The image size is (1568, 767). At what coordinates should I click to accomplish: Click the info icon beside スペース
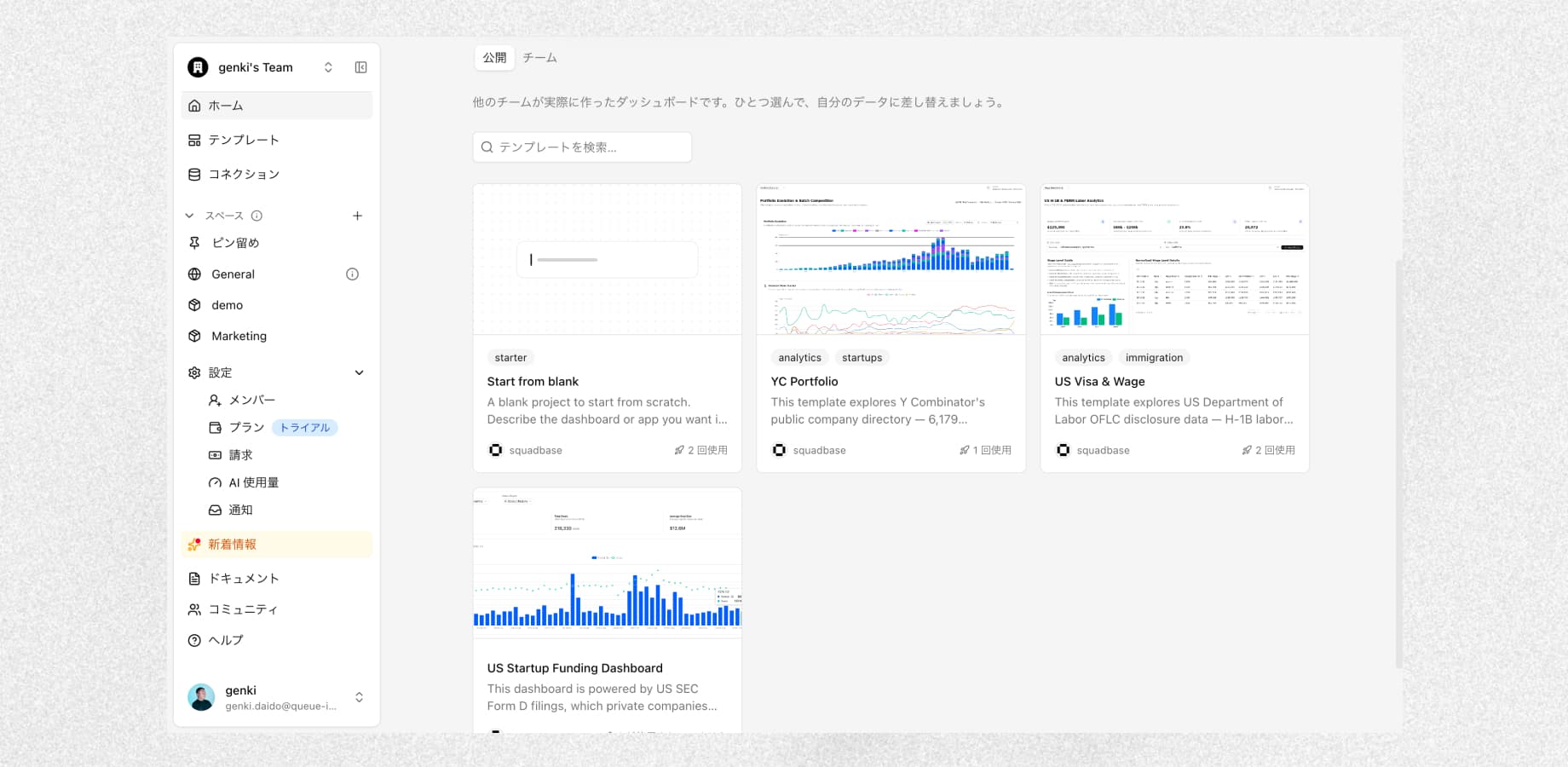[x=257, y=216]
